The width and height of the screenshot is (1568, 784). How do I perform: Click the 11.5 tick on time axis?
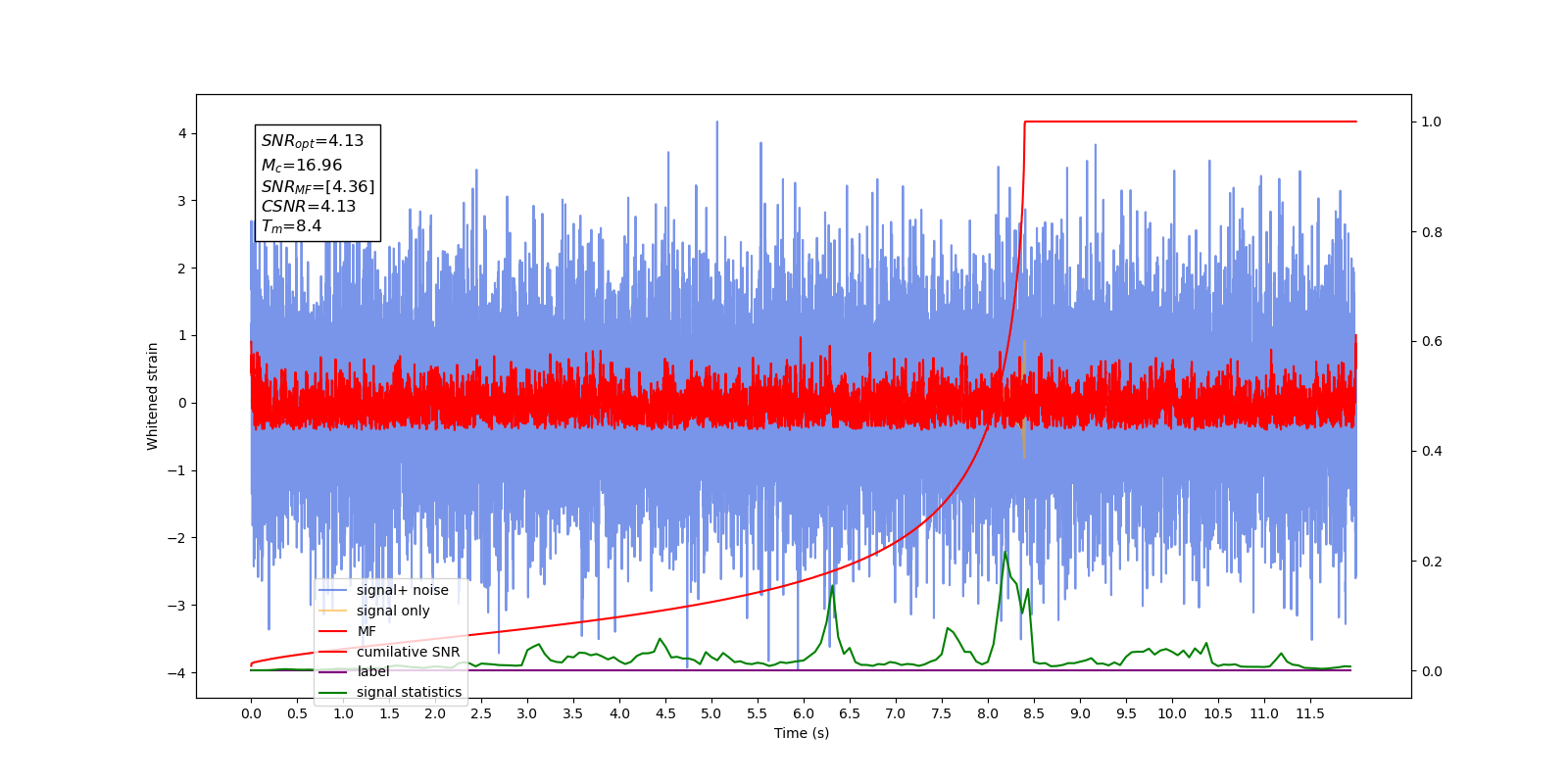[x=1310, y=713]
